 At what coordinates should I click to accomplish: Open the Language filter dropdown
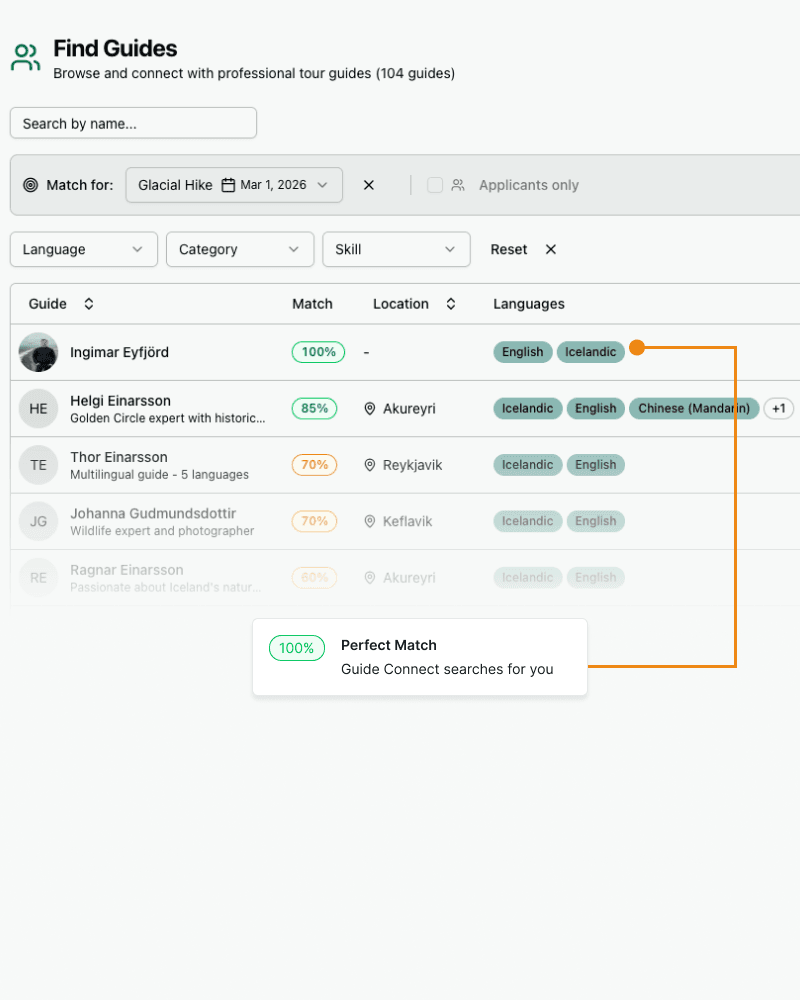pyautogui.click(x=84, y=249)
